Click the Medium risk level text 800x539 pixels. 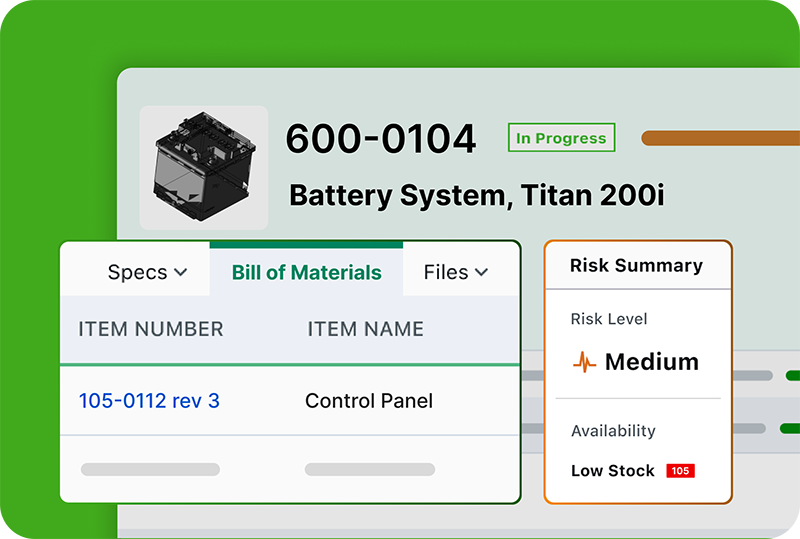tap(652, 362)
